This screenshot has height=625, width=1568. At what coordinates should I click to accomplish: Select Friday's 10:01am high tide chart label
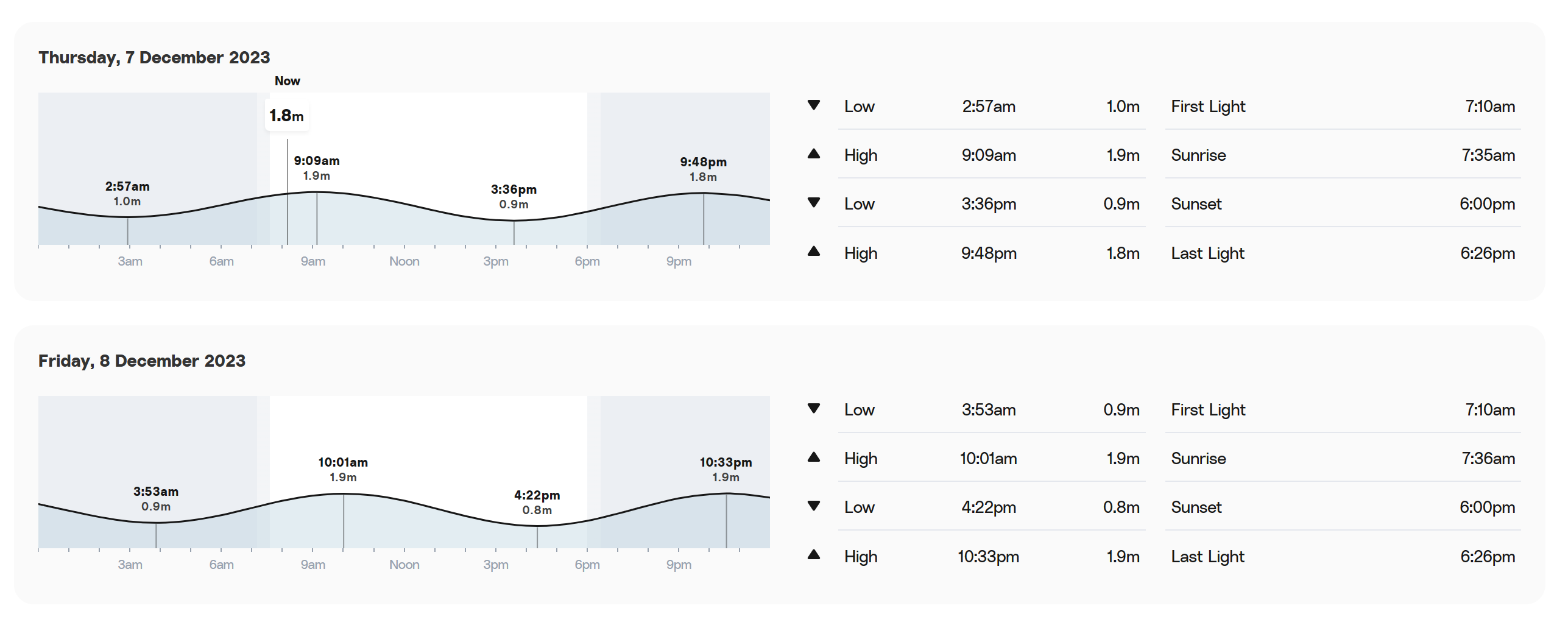(343, 470)
